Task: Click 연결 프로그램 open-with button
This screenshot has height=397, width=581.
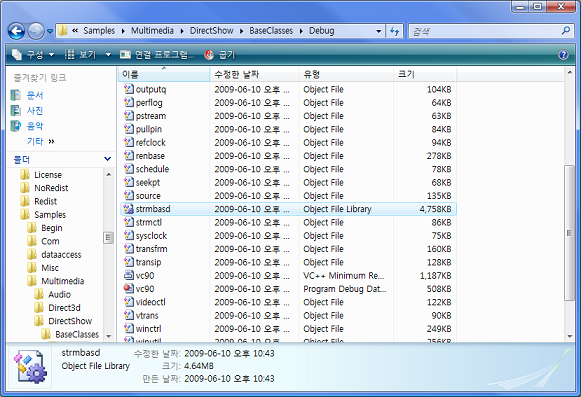Action: click(x=157, y=55)
